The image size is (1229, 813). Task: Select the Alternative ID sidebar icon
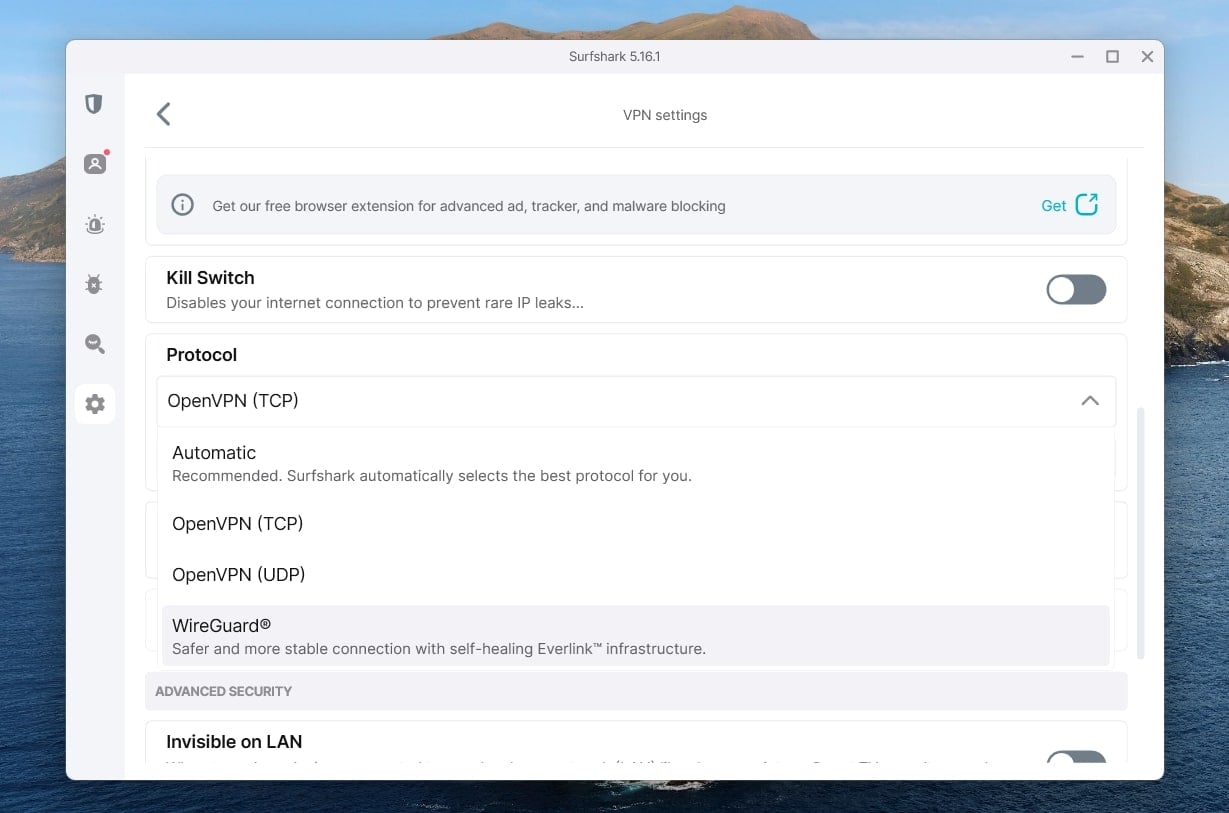coord(94,163)
